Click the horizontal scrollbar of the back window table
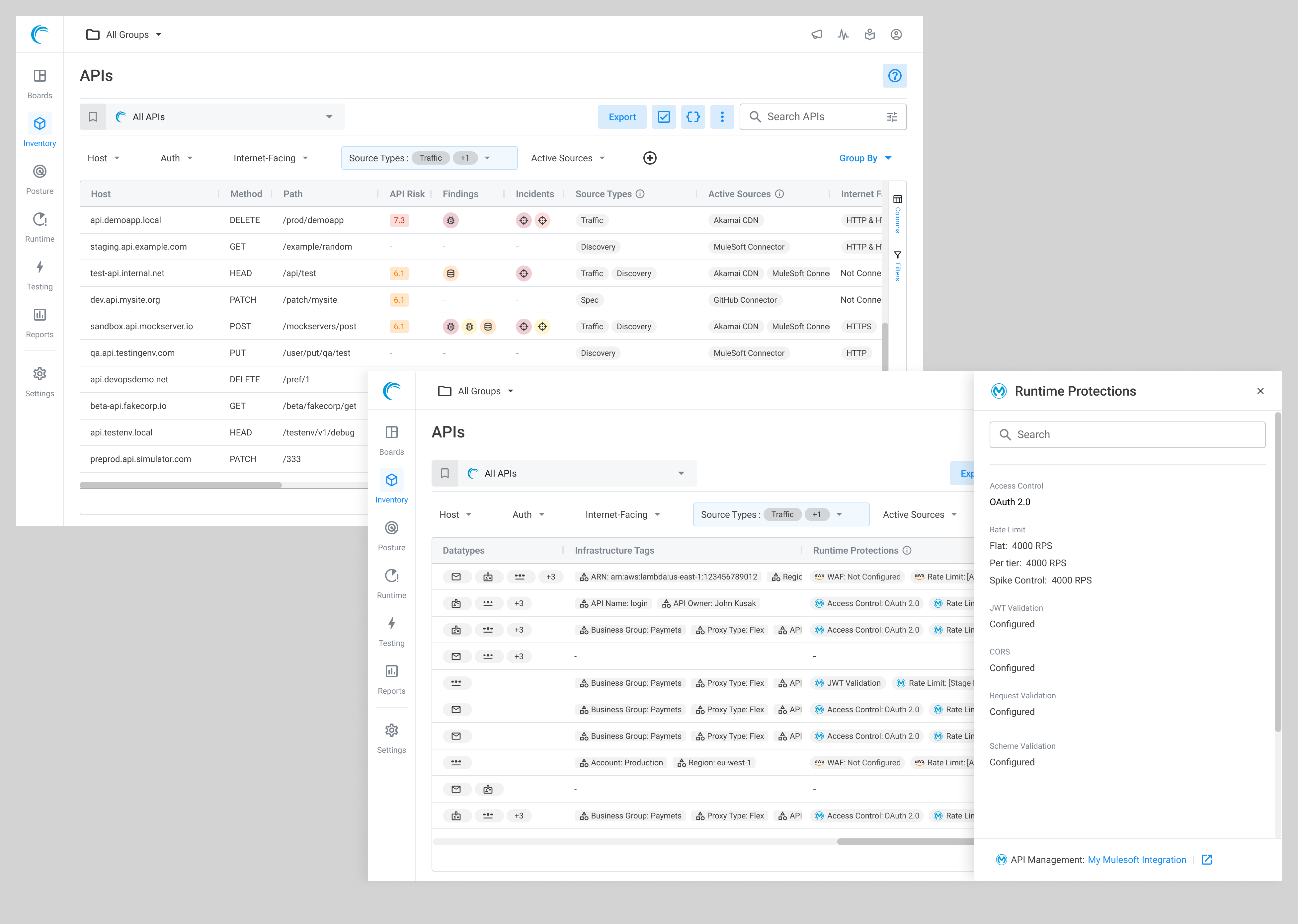 point(181,485)
